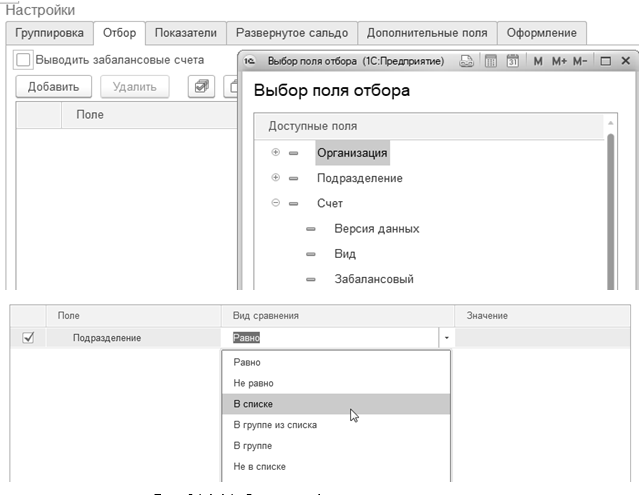Screen dimensions: 643x495
Task: Enable Выводить забалансовые счета checkbox
Action: 23,60
